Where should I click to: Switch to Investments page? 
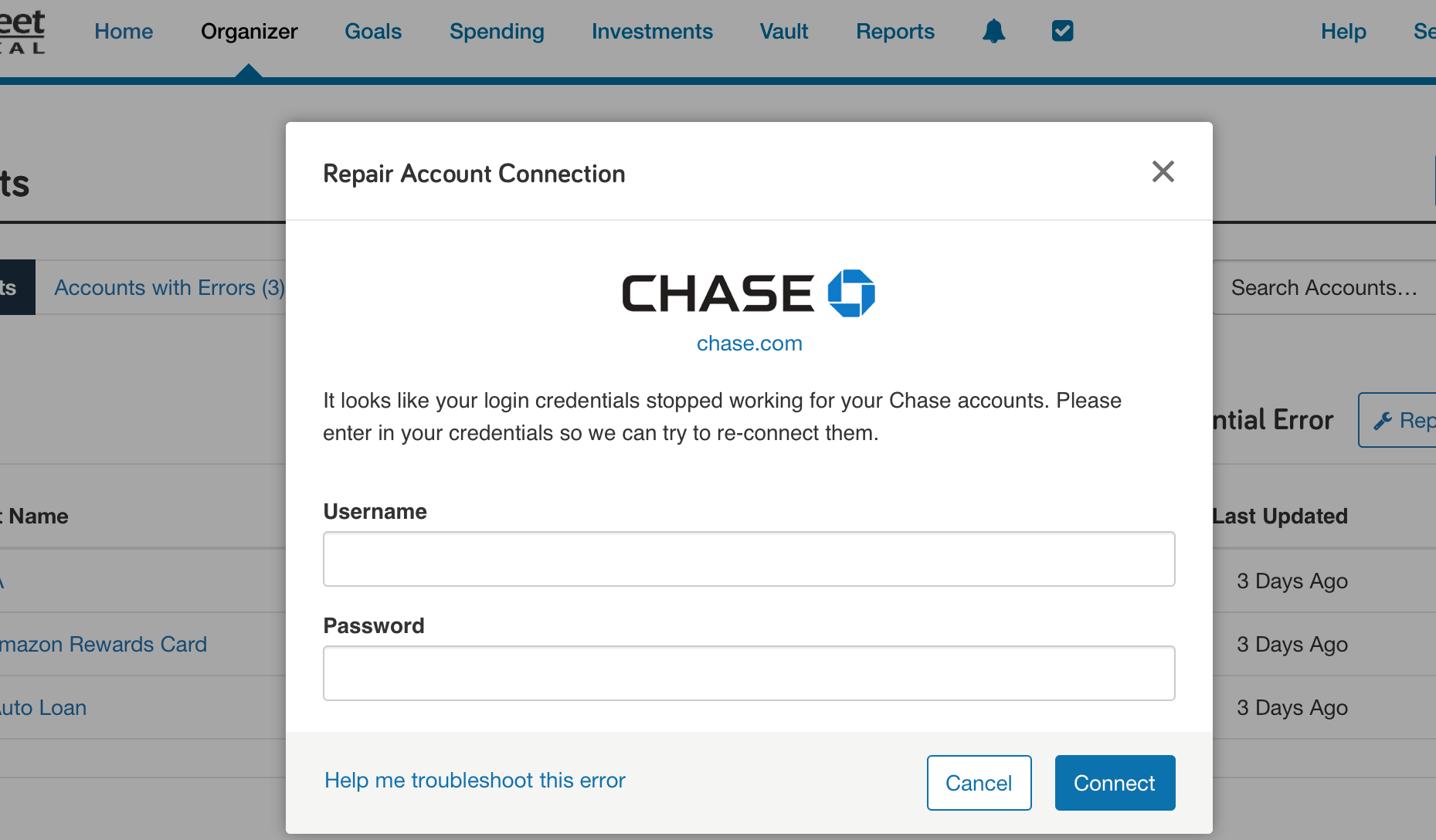[652, 31]
